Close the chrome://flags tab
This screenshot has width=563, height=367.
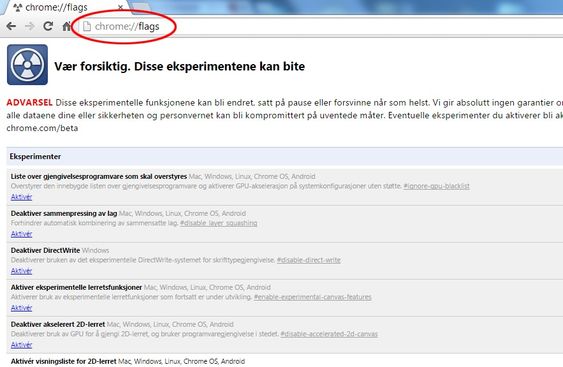[121, 7]
